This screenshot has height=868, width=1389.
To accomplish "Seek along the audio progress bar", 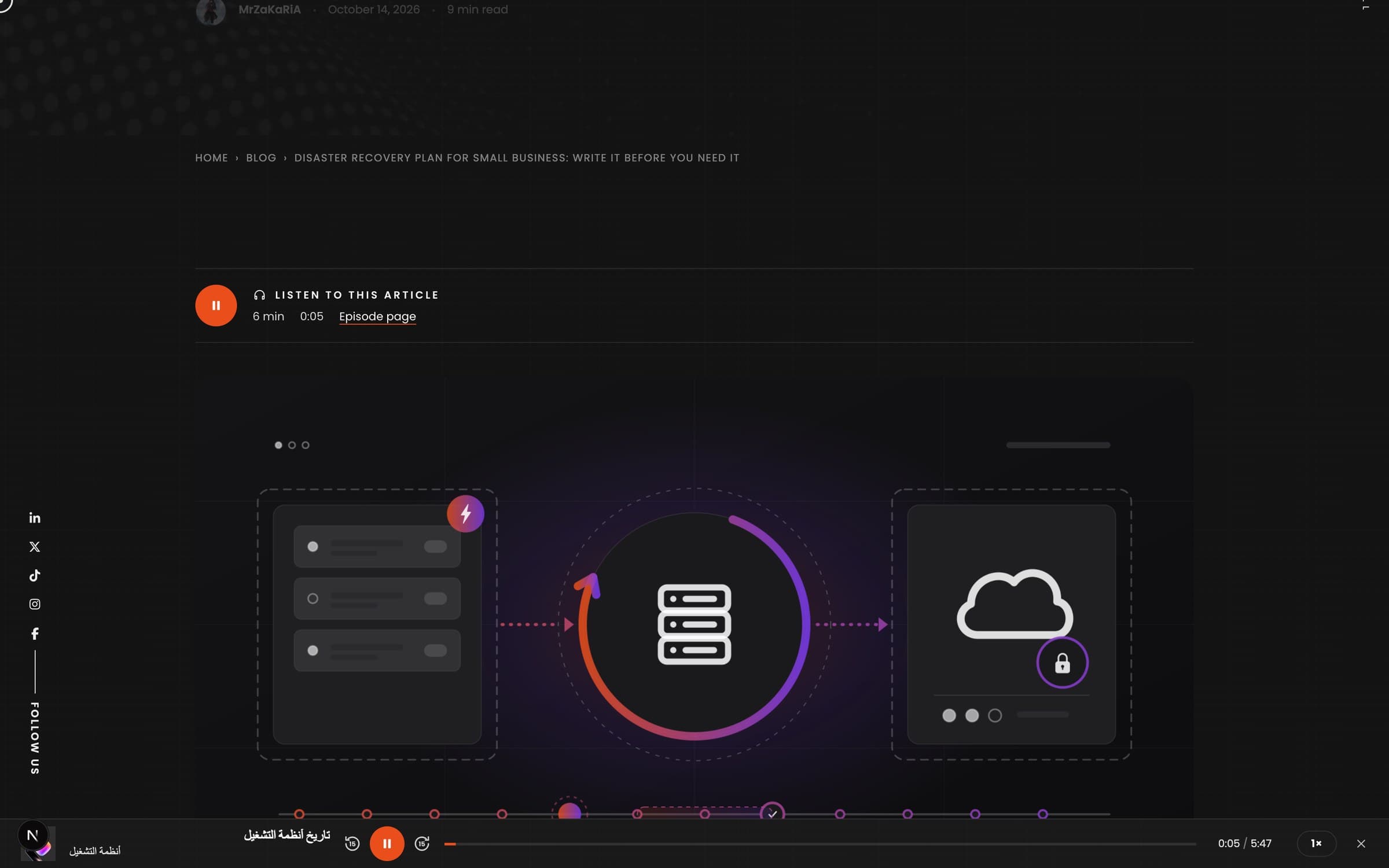I will [820, 844].
